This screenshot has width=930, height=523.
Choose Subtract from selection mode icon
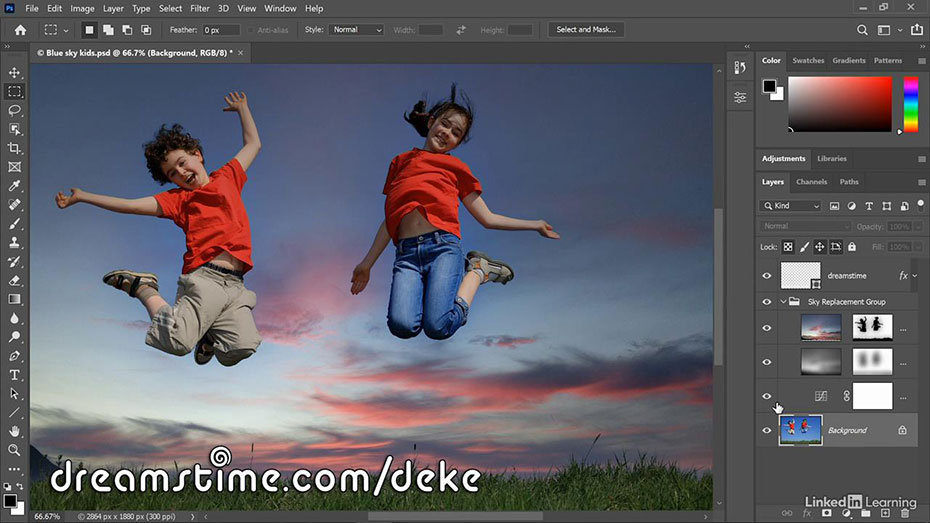tap(127, 30)
